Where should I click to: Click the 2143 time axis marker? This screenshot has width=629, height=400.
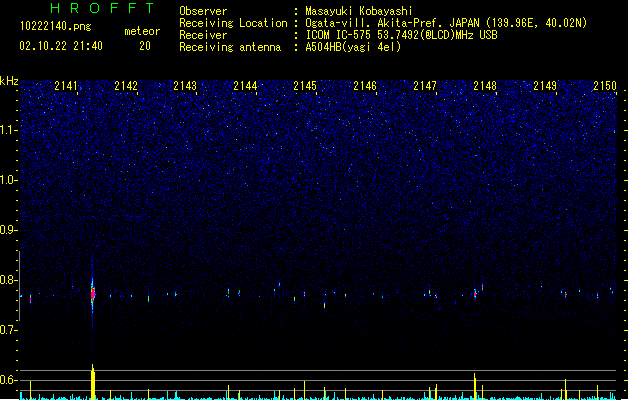pos(185,86)
